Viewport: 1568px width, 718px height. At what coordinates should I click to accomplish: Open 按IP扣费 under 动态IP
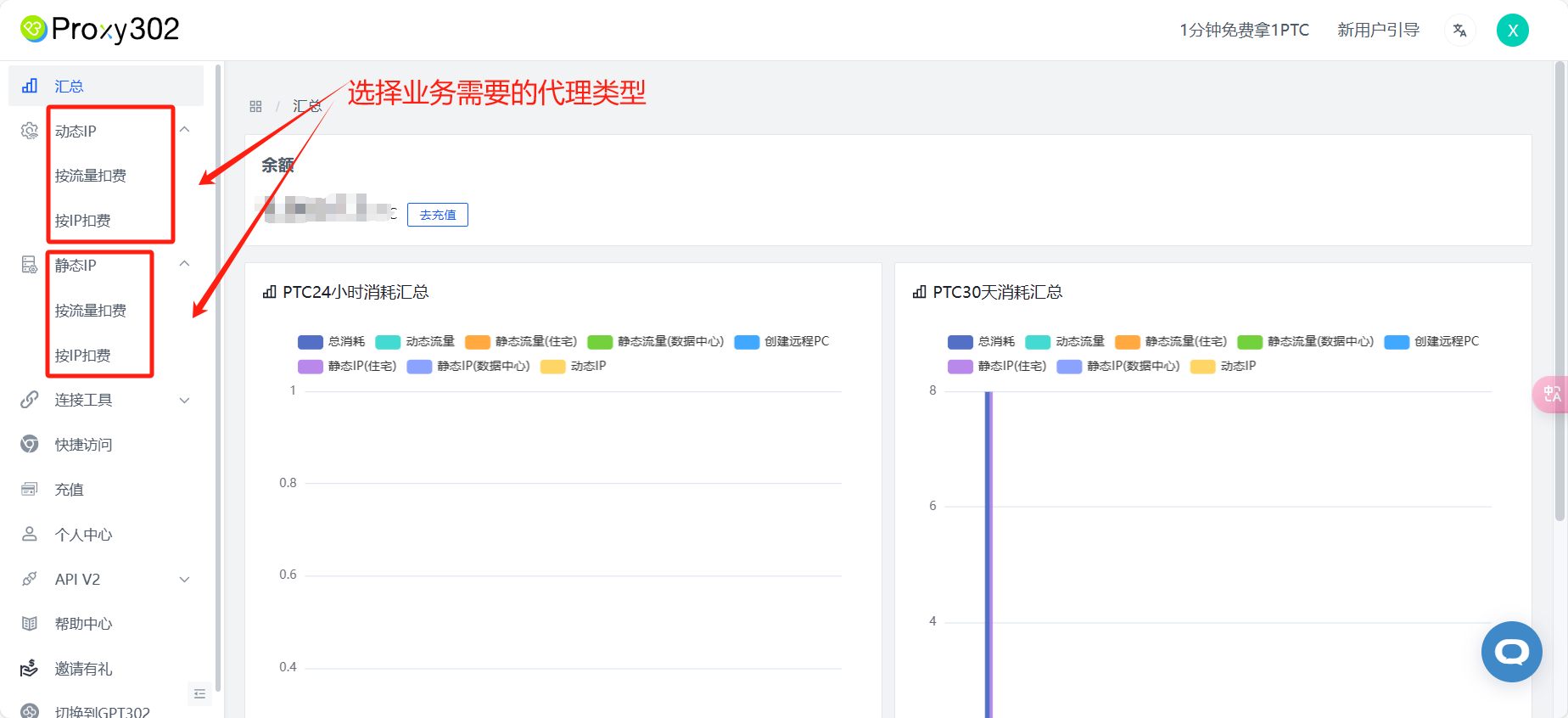(83, 221)
